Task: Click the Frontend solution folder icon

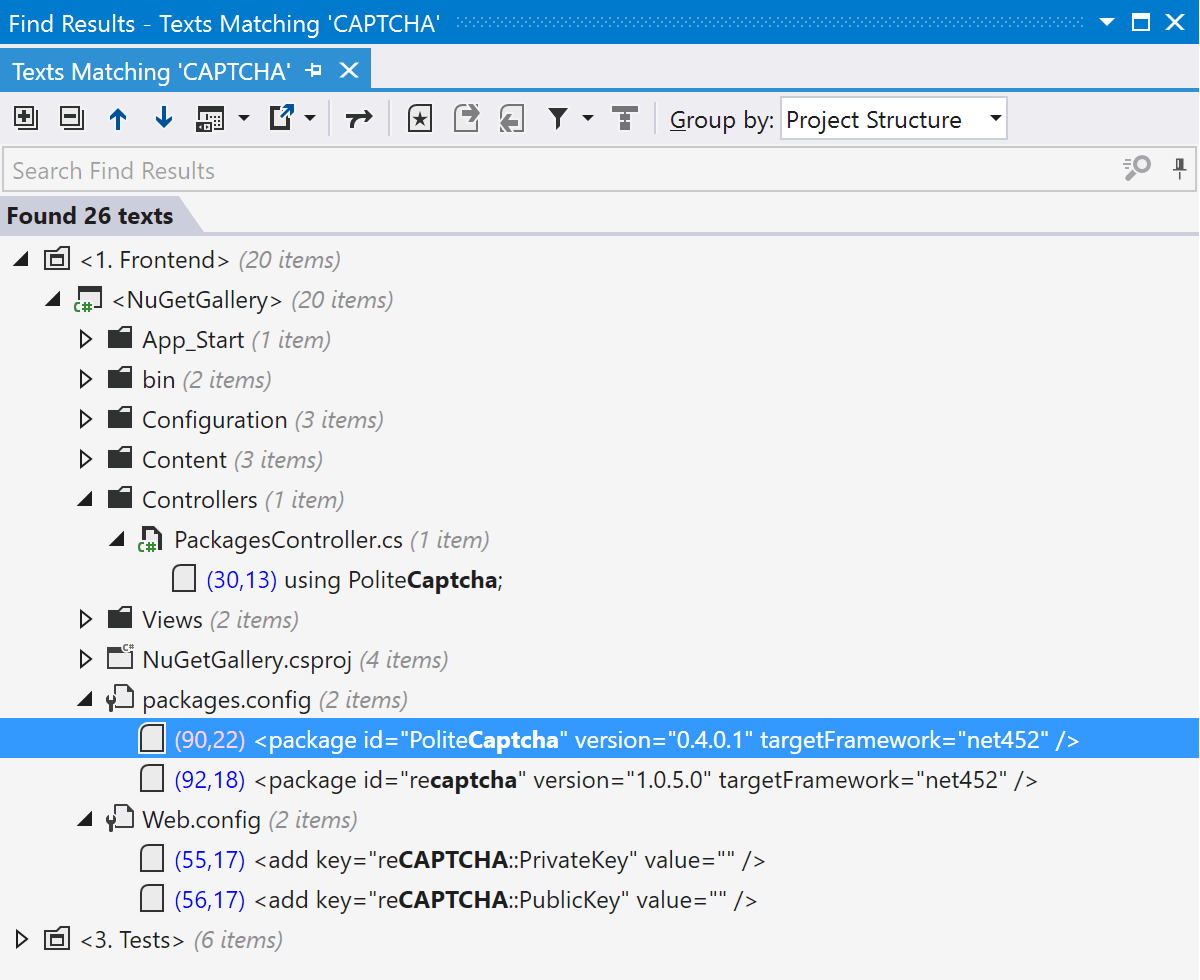Action: click(57, 260)
